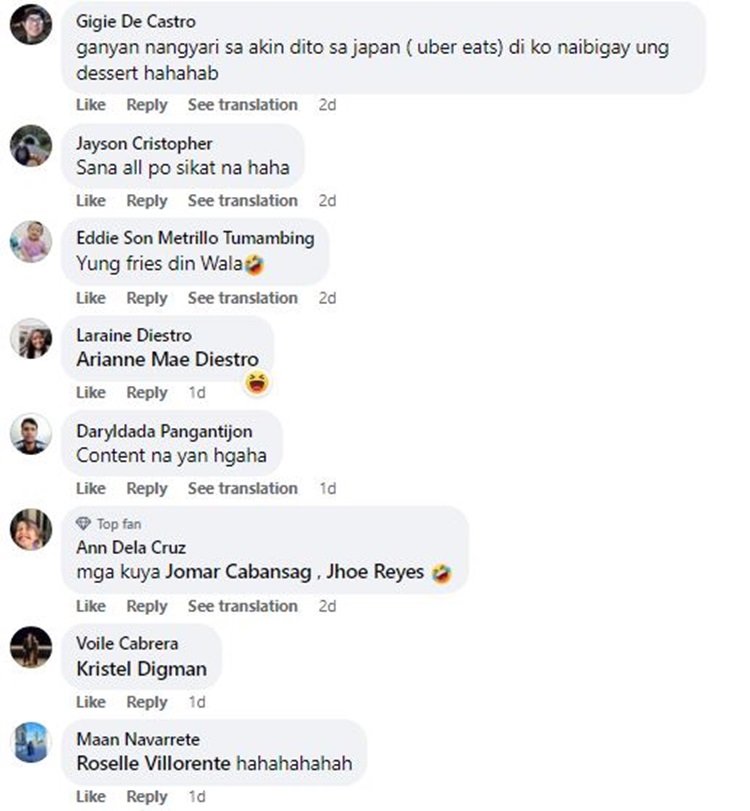Open tagged profile Kristel Digman

click(x=142, y=669)
